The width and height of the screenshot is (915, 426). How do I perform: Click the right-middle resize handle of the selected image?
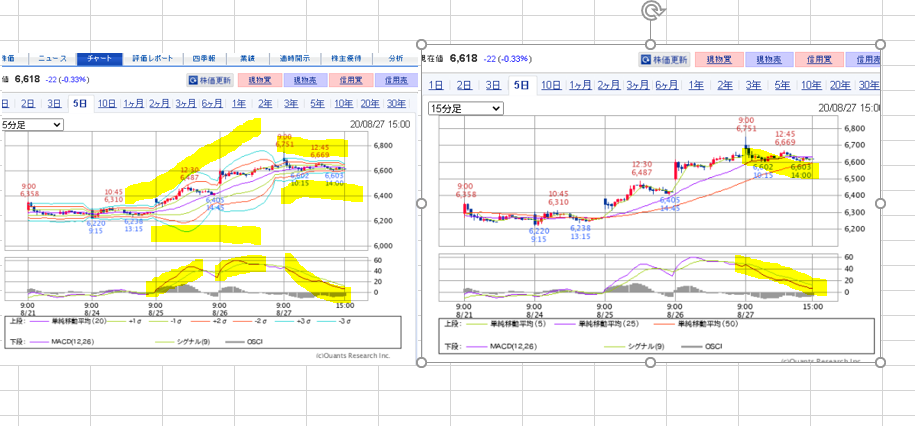(x=881, y=203)
